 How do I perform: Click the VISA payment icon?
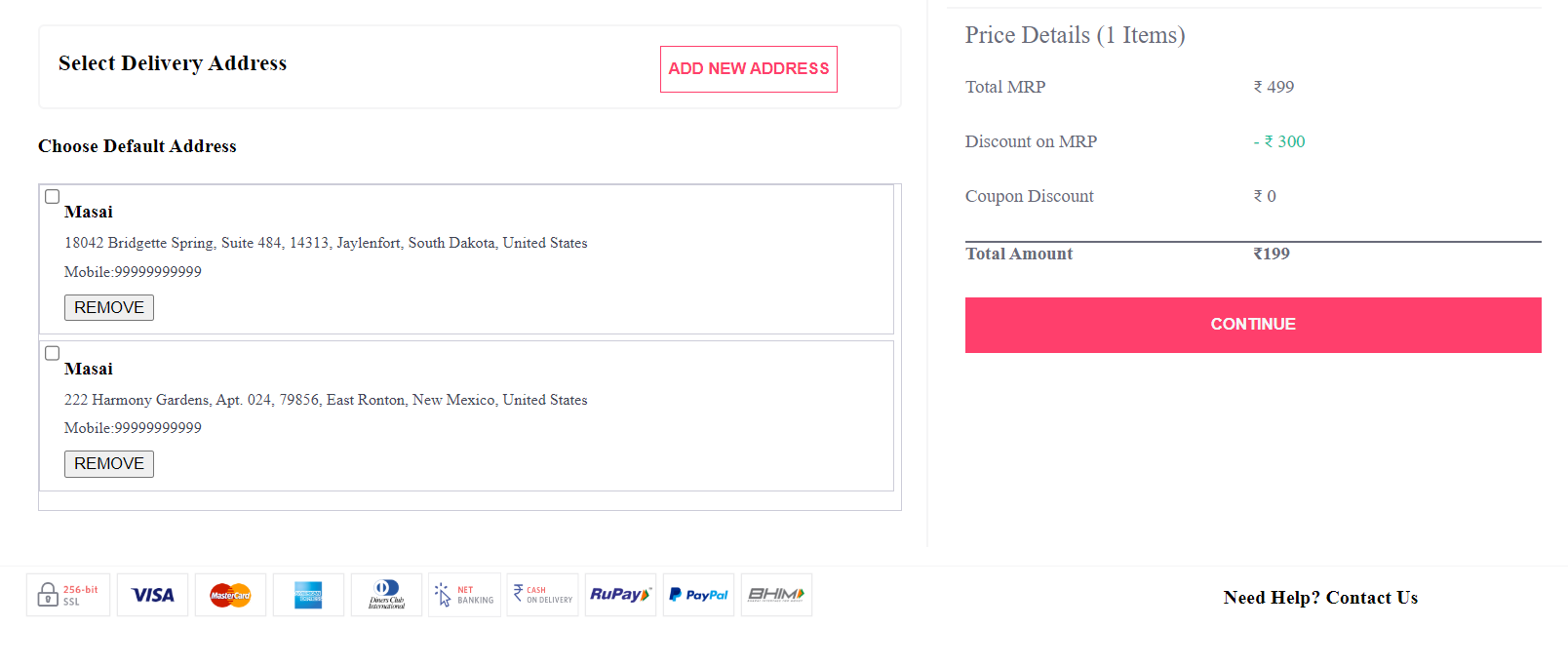[x=152, y=595]
